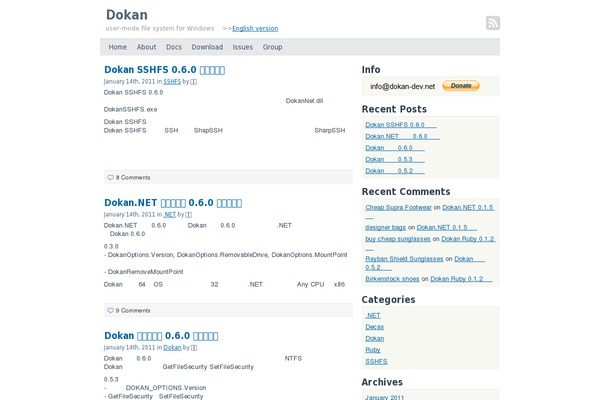Select the Ruby category

coord(373,350)
